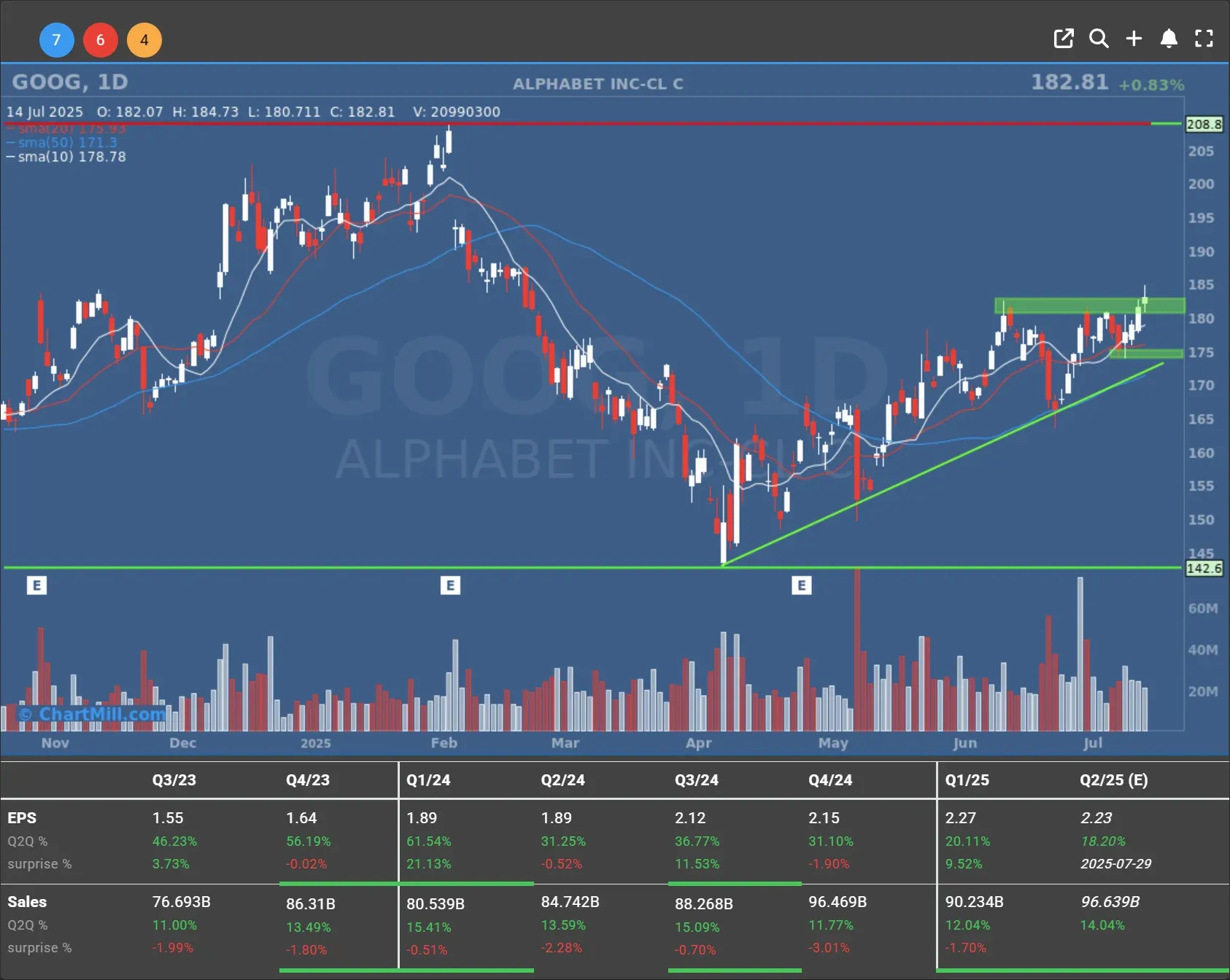The image size is (1230, 980).
Task: Click Sales surprise -3.01%
Action: point(829,948)
